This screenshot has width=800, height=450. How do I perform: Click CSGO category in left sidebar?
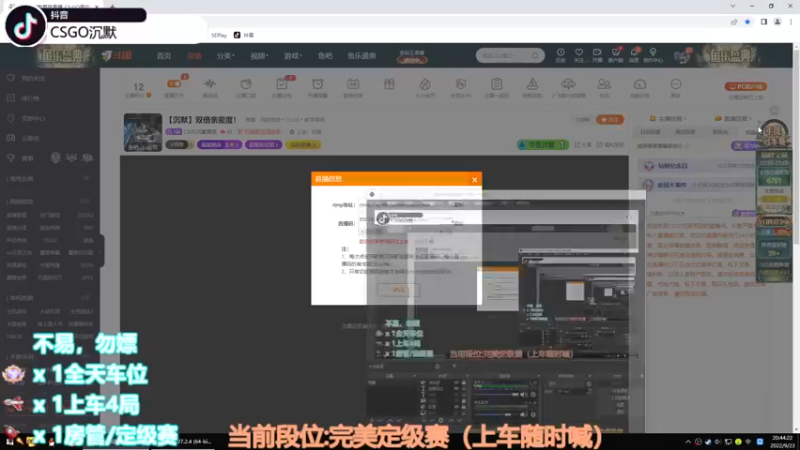50,240
